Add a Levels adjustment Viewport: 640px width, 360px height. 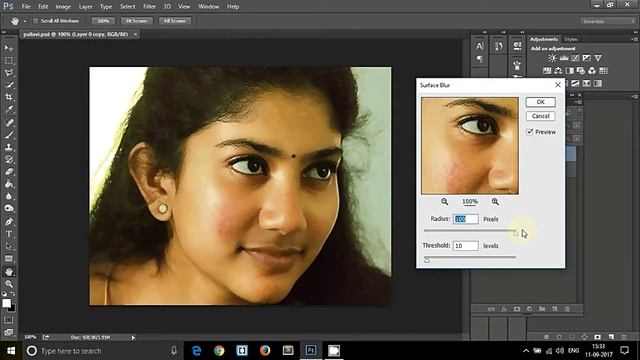click(564, 58)
